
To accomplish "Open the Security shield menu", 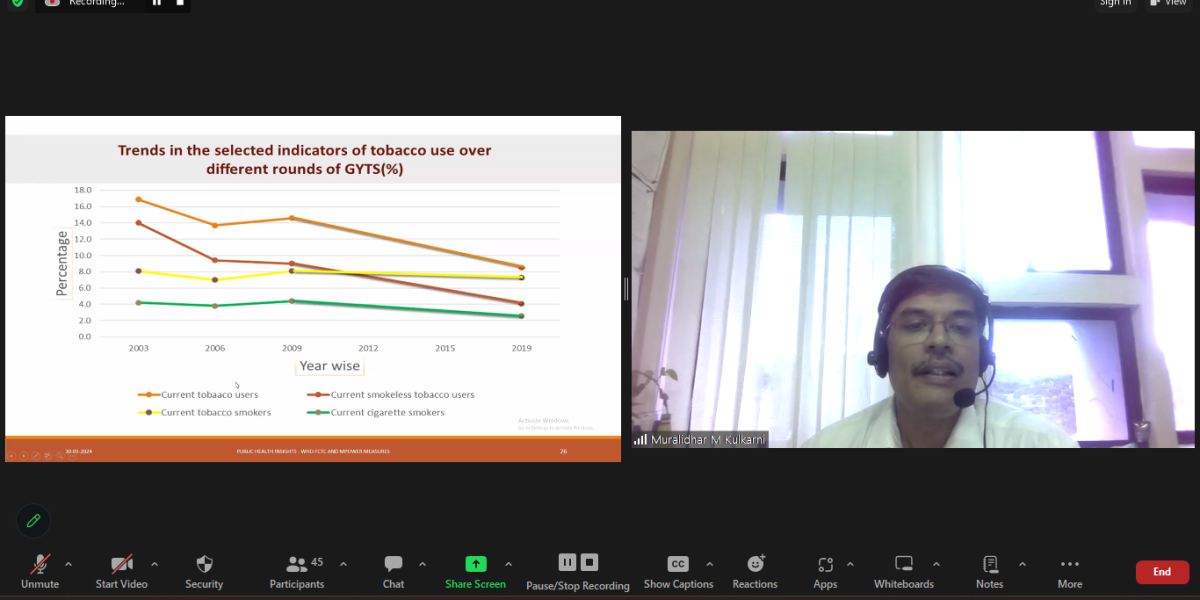I will (204, 572).
